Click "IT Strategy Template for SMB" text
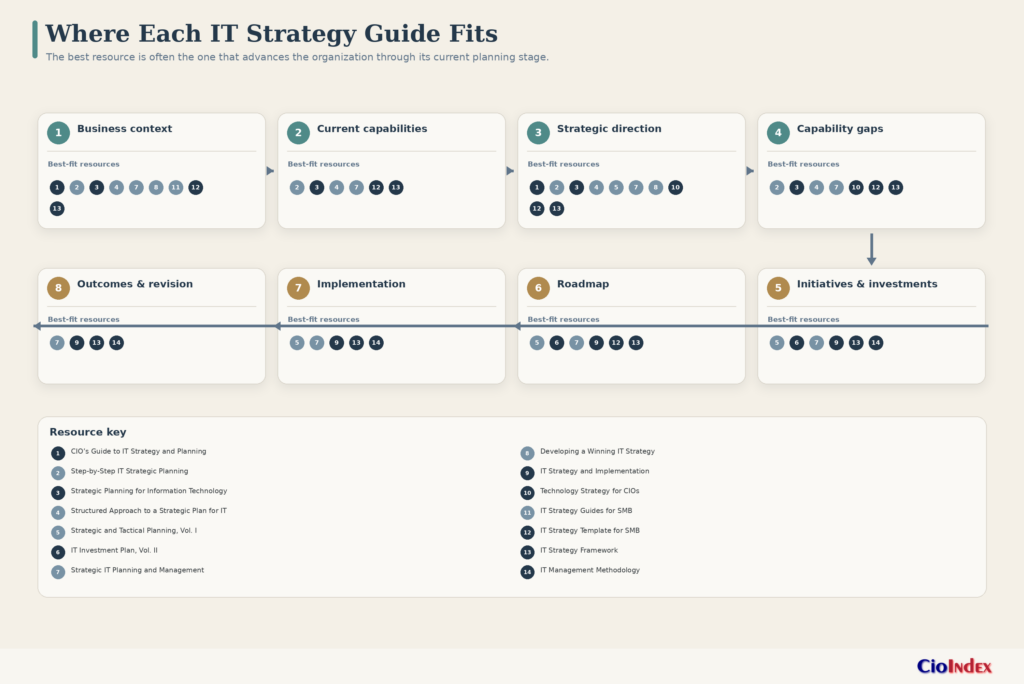The width and height of the screenshot is (1024, 684). coord(590,530)
